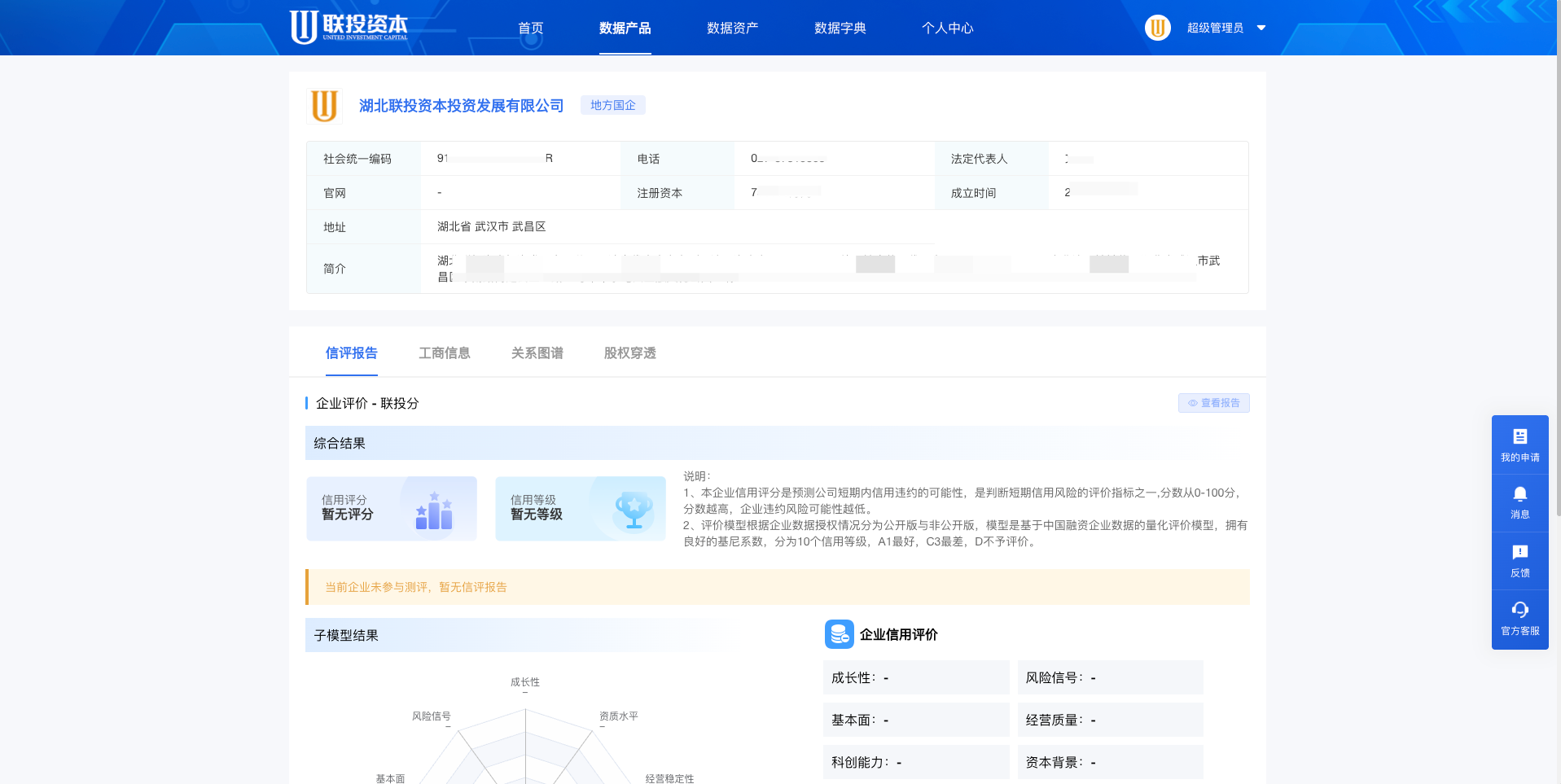Click the 查看报告 button
The width and height of the screenshot is (1561, 784).
point(1213,403)
